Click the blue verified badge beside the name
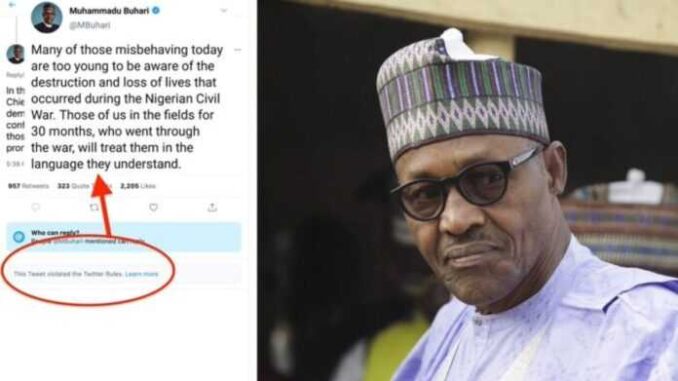Viewport: 678px width, 381px height. tap(156, 10)
